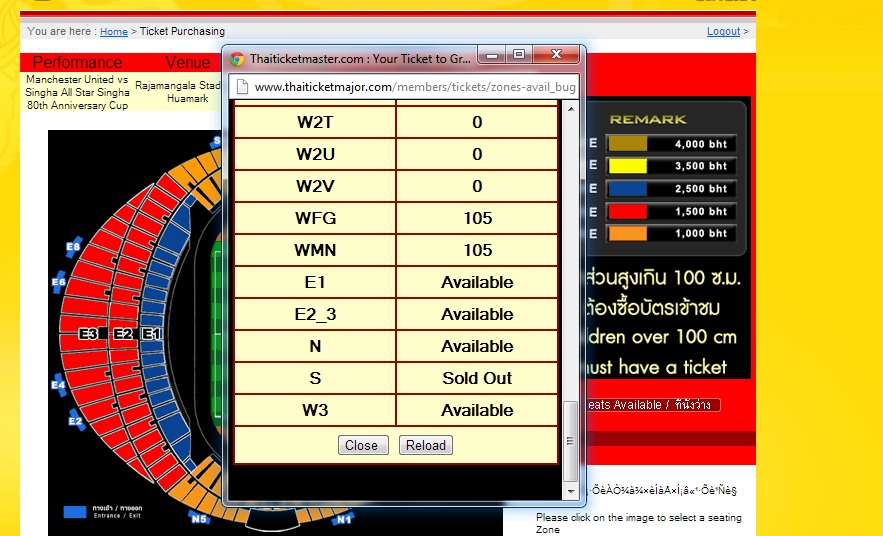Viewport: 883px width, 536px height.
Task: Click the N1 entrance marker
Action: (x=344, y=520)
